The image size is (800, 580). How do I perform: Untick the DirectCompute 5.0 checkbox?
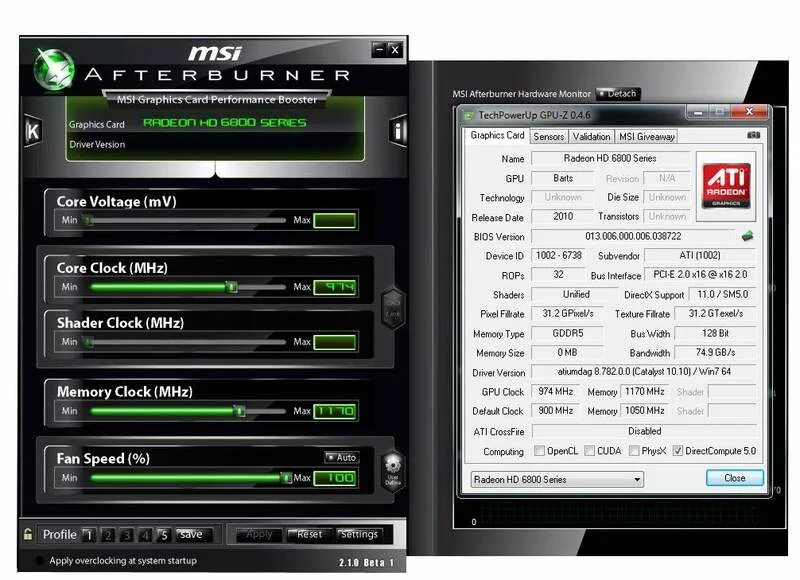tap(678, 451)
